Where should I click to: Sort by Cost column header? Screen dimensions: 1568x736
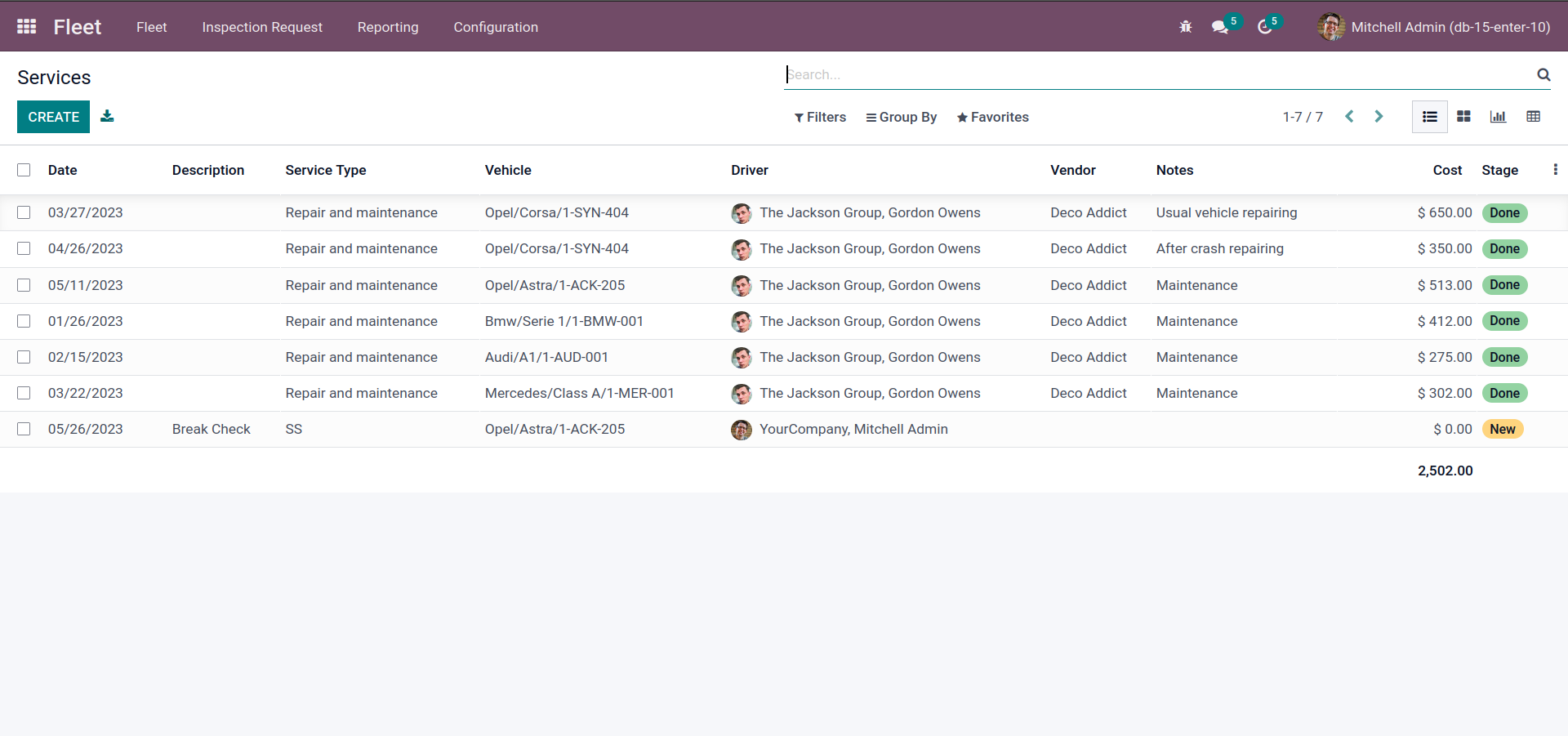tap(1447, 170)
